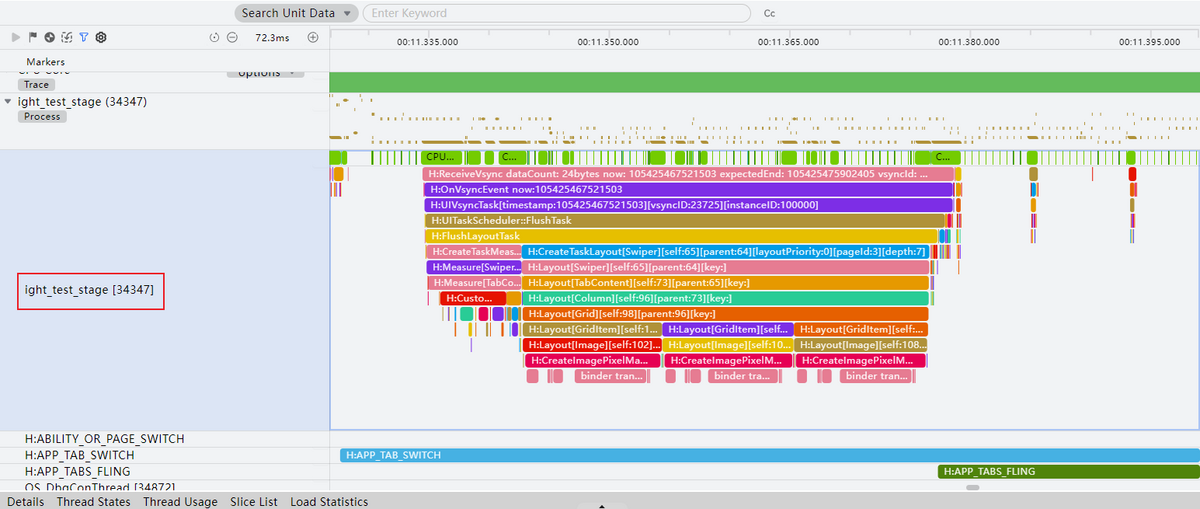The height and width of the screenshot is (509, 1200).
Task: Click the play/start arrow icon in toolbar
Action: coord(15,37)
